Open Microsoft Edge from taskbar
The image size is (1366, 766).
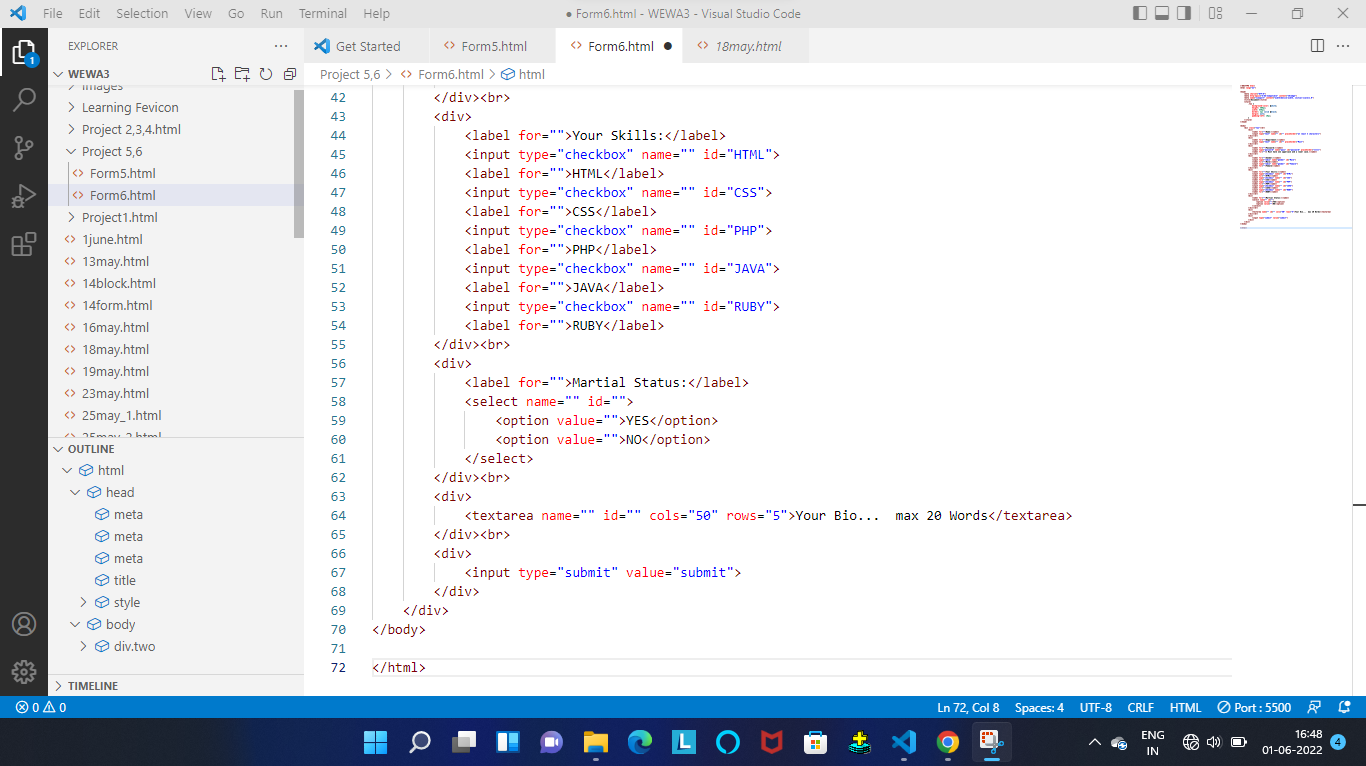pos(639,742)
